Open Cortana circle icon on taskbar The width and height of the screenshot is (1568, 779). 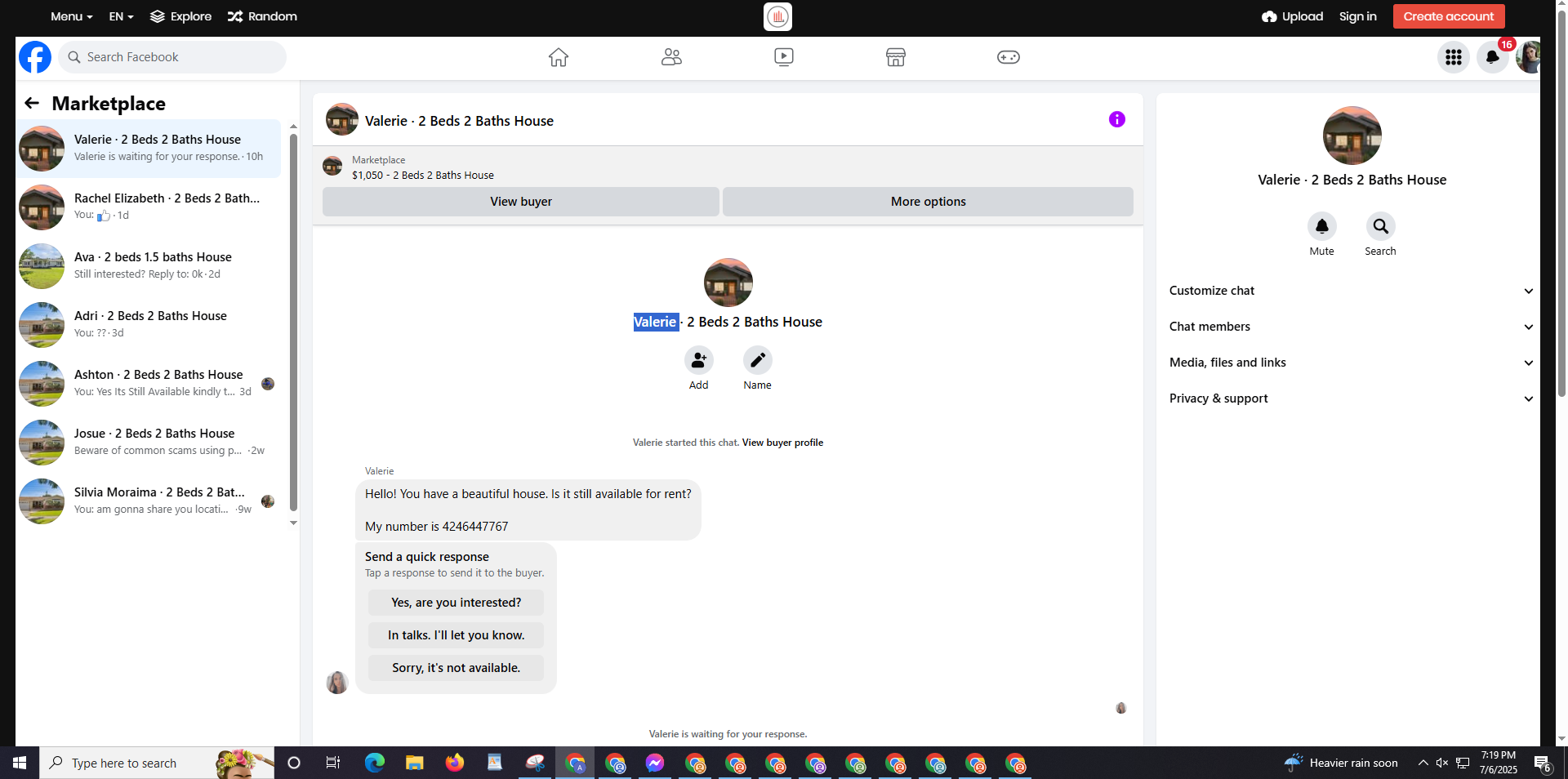click(x=294, y=763)
